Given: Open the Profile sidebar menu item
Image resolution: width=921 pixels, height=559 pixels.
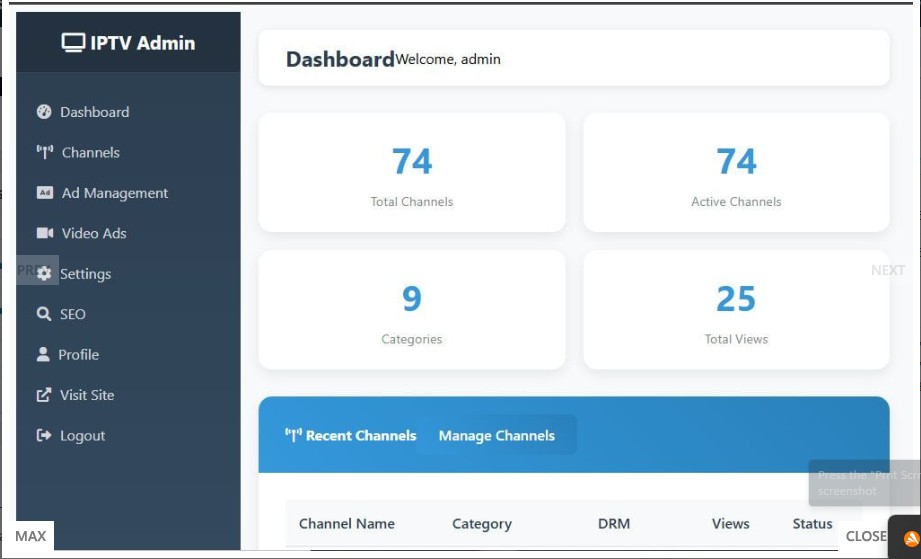Looking at the screenshot, I should 78,355.
